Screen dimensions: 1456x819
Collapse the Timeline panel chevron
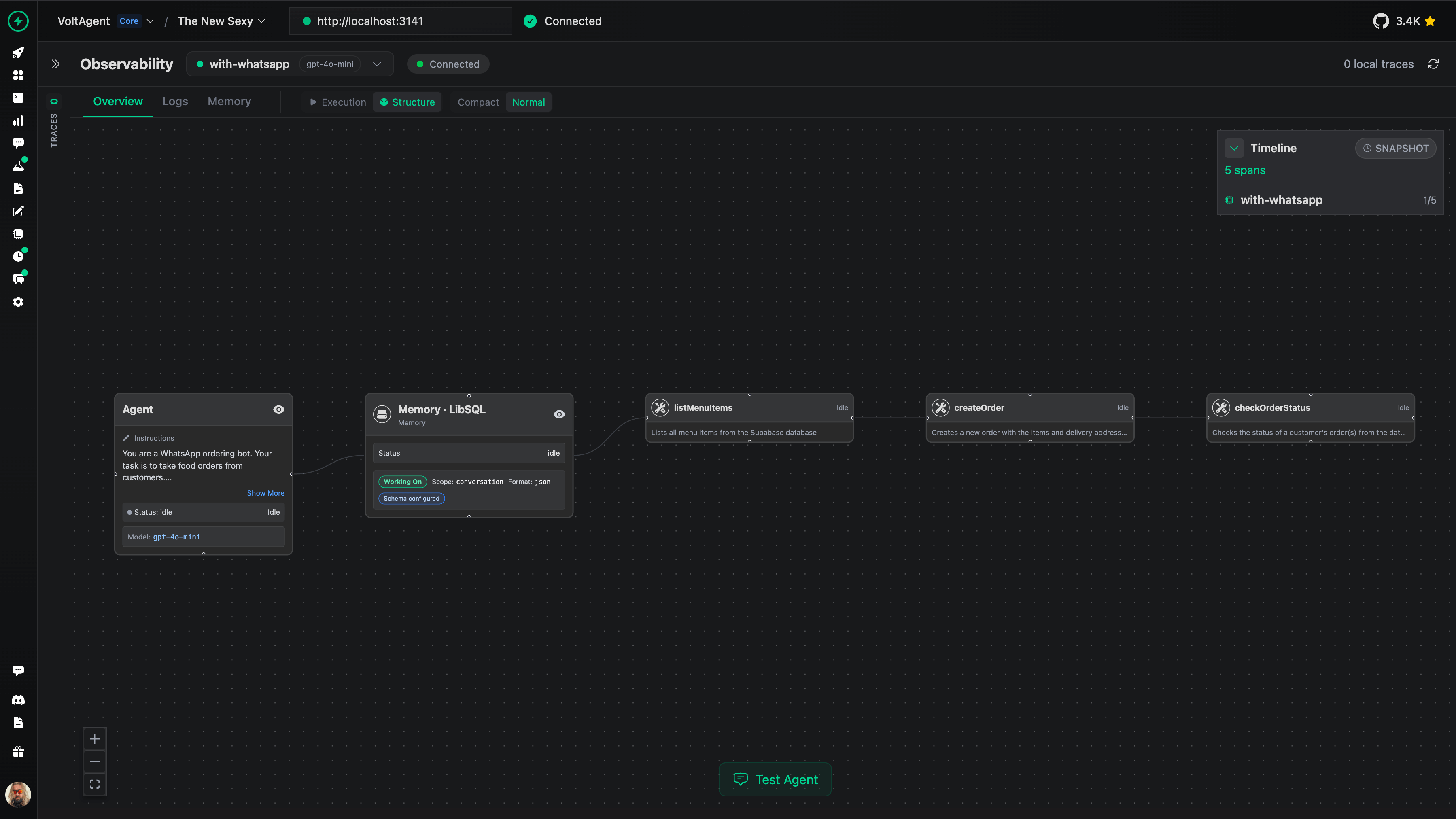[1234, 148]
